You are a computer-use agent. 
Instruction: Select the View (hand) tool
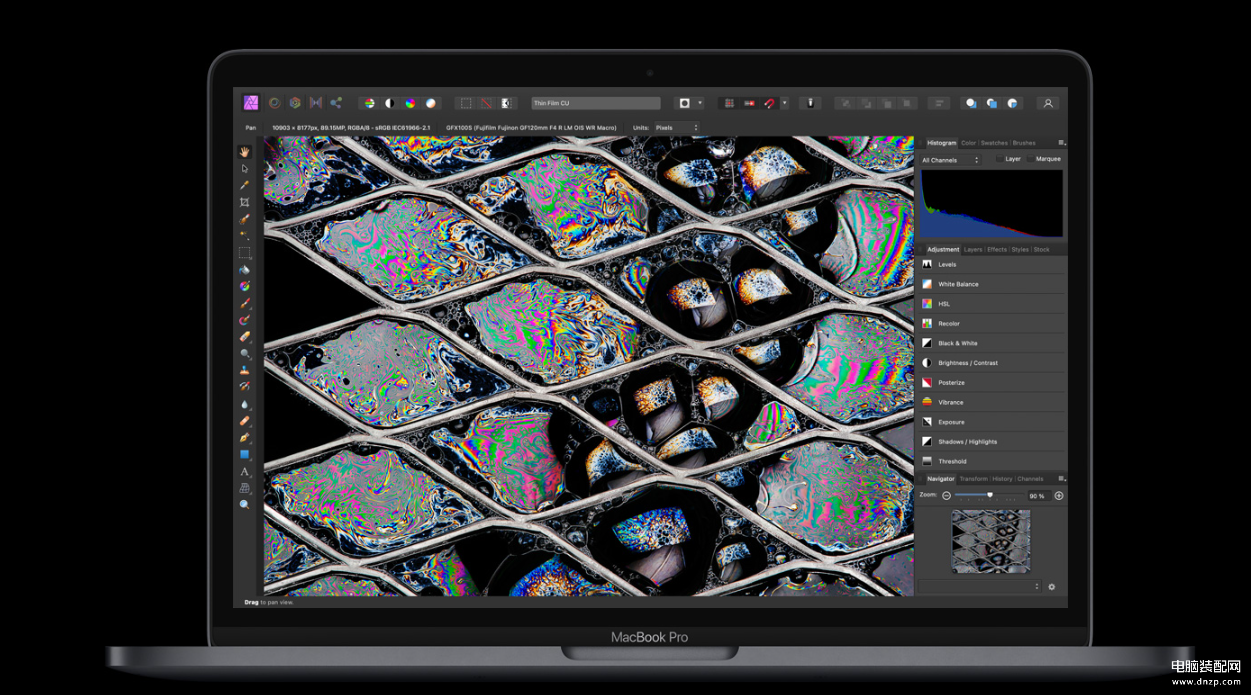coord(244,152)
